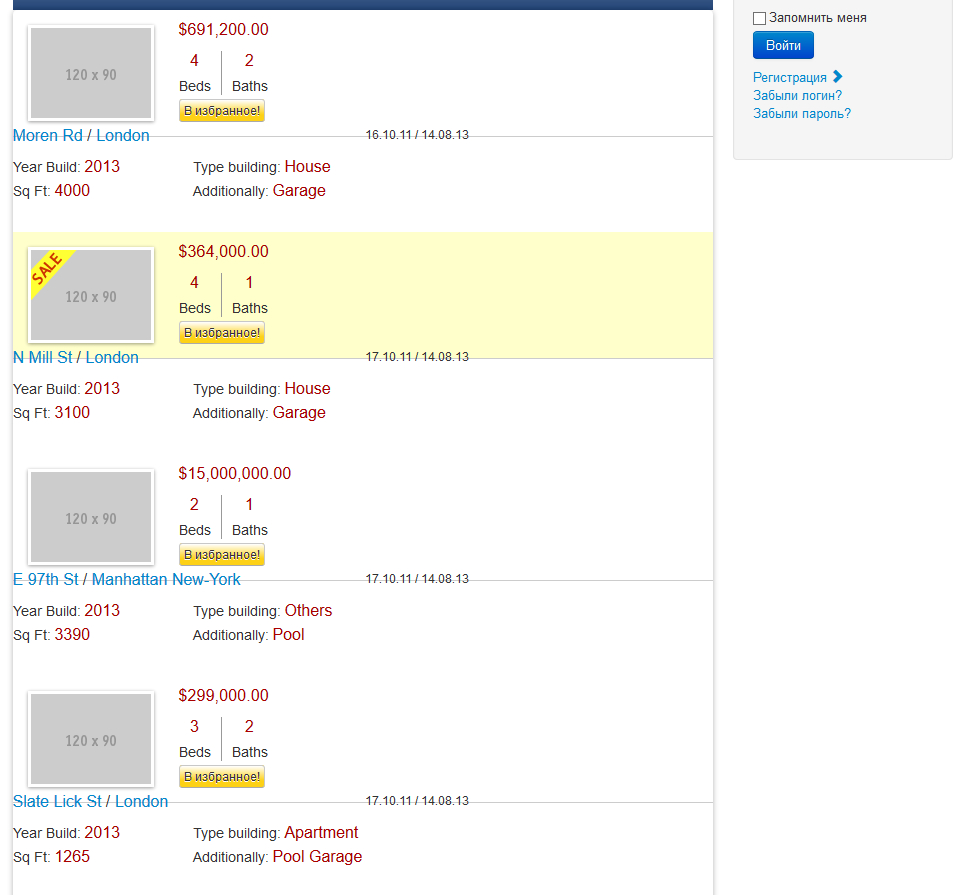Add the $299,000.00 listing to favorites
The width and height of the screenshot is (965, 895).
coord(222,777)
